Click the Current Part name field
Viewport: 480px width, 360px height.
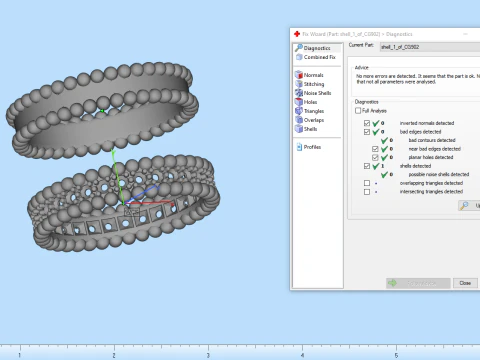pos(430,47)
